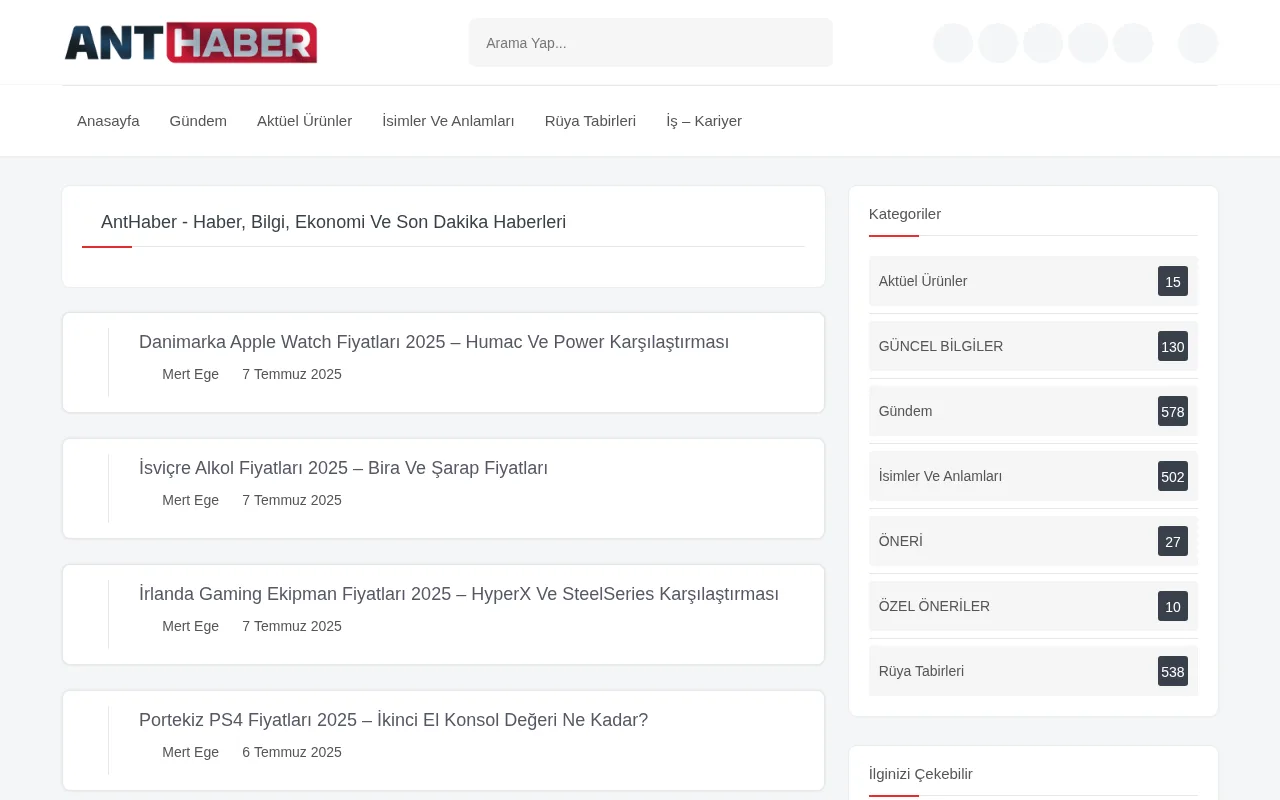The height and width of the screenshot is (800, 1280).
Task: Click author Mert Ege under the Apple Watch article
Action: pos(190,374)
